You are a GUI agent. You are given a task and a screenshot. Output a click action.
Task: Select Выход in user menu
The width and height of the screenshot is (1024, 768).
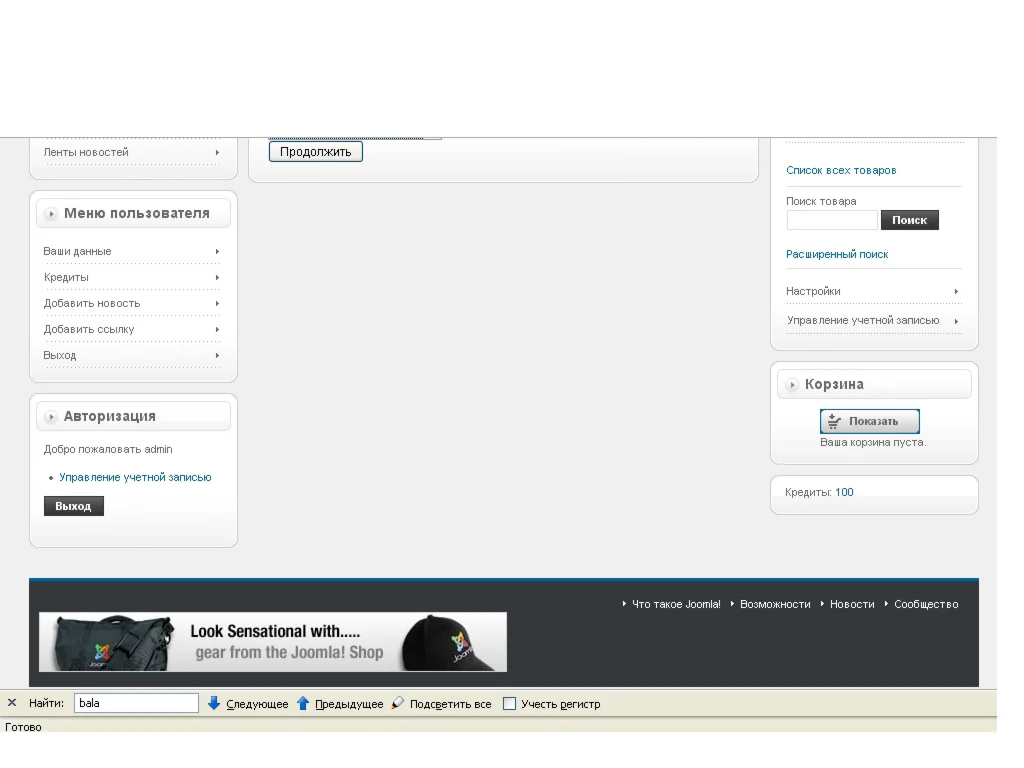tap(60, 355)
